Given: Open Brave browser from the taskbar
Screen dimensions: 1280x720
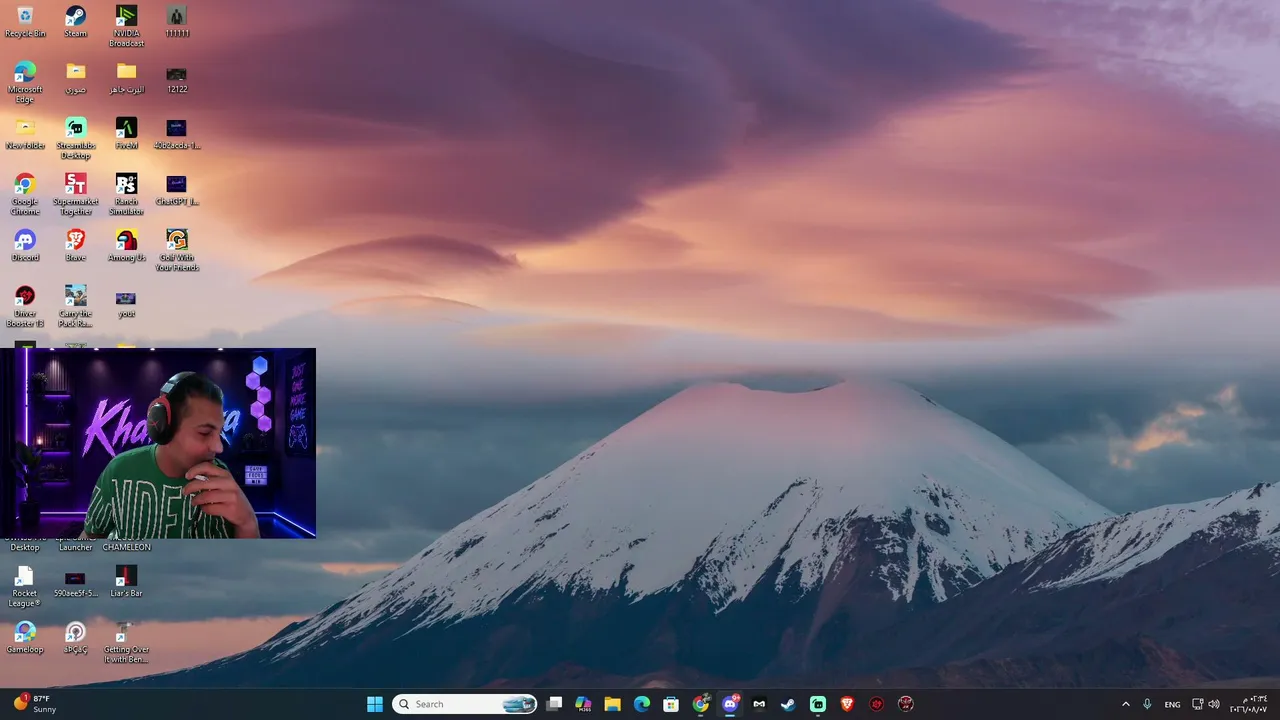Looking at the screenshot, I should click(x=847, y=704).
